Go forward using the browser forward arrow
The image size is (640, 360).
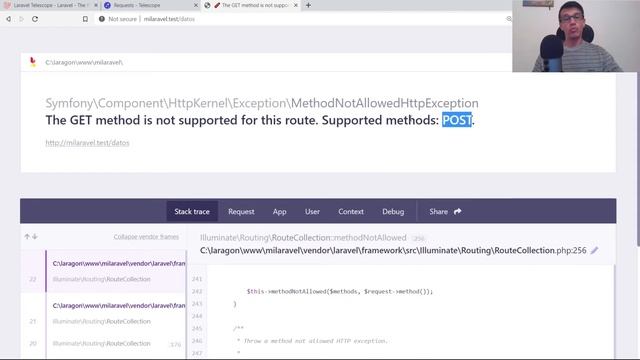pyautogui.click(x=22, y=19)
